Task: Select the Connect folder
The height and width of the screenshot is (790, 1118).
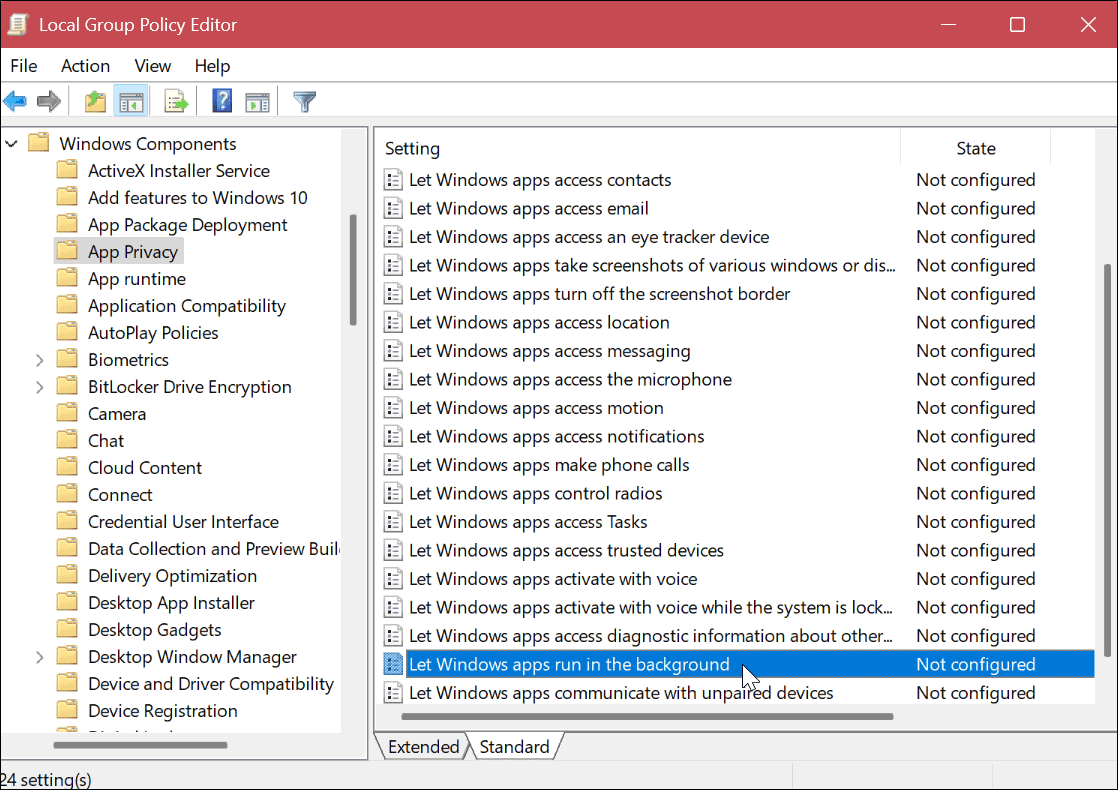Action: pyautogui.click(x=120, y=495)
